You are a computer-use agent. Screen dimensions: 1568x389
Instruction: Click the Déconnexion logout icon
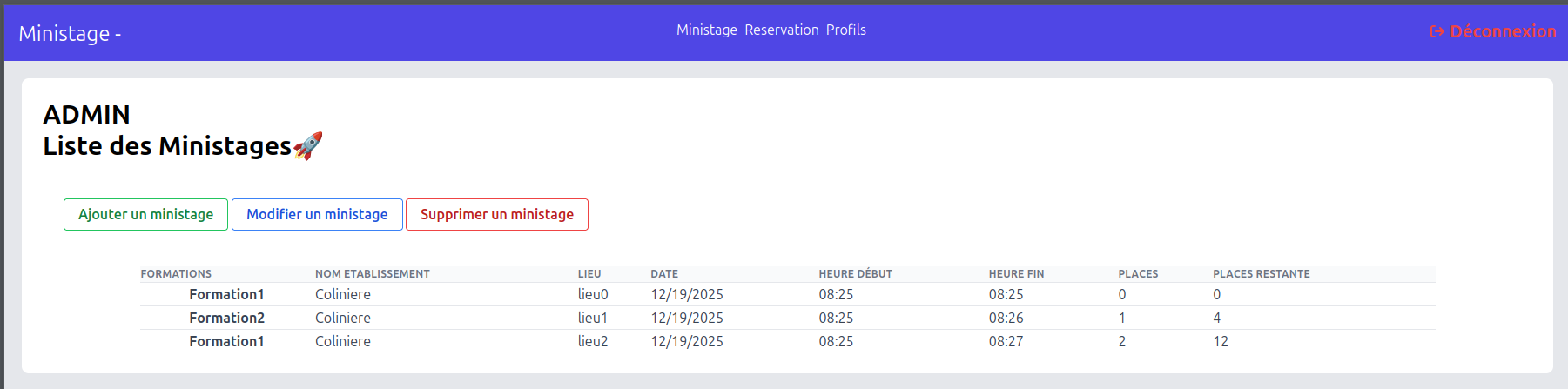point(1437,32)
